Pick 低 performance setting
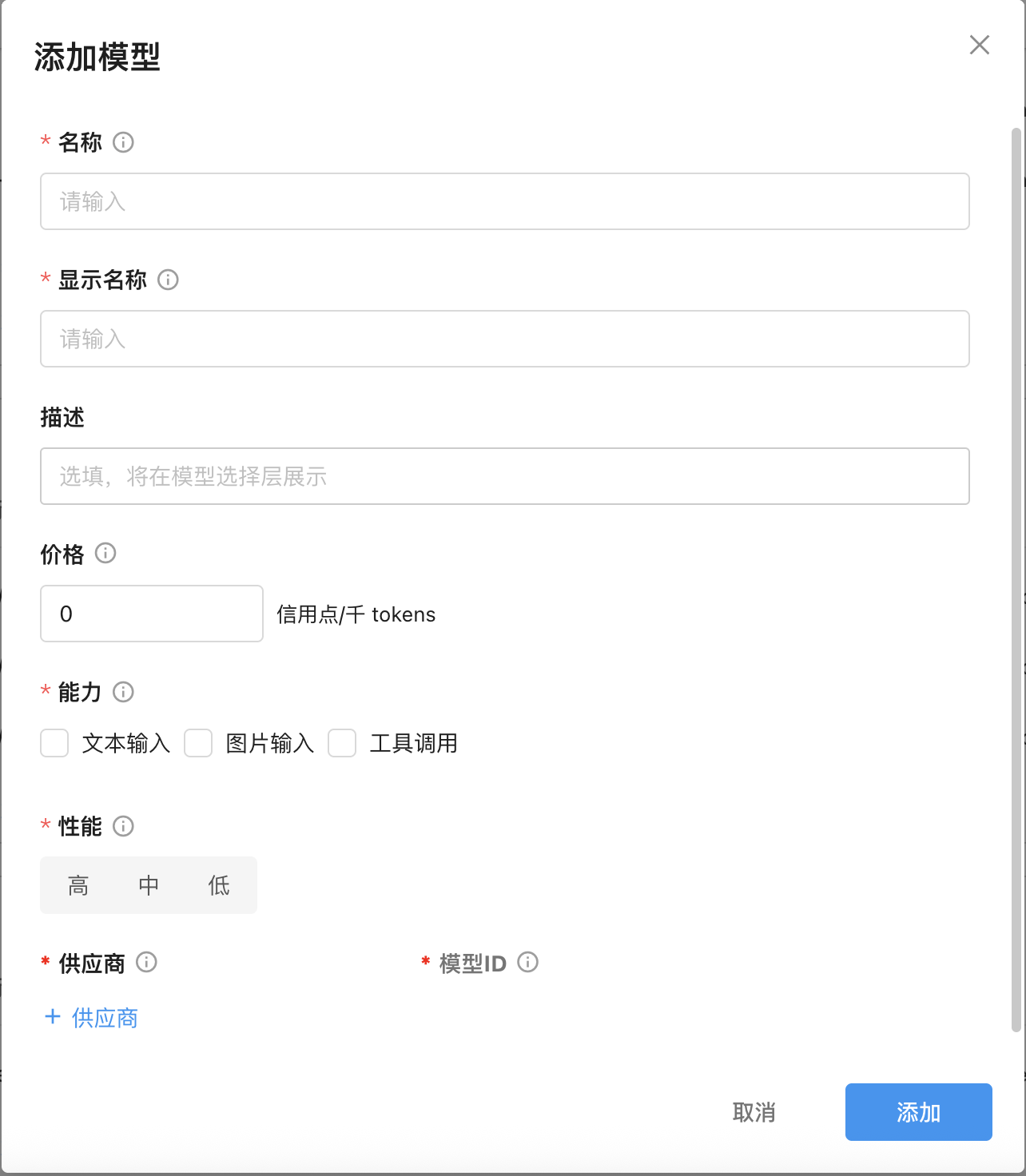1026x1176 pixels. tap(219, 885)
